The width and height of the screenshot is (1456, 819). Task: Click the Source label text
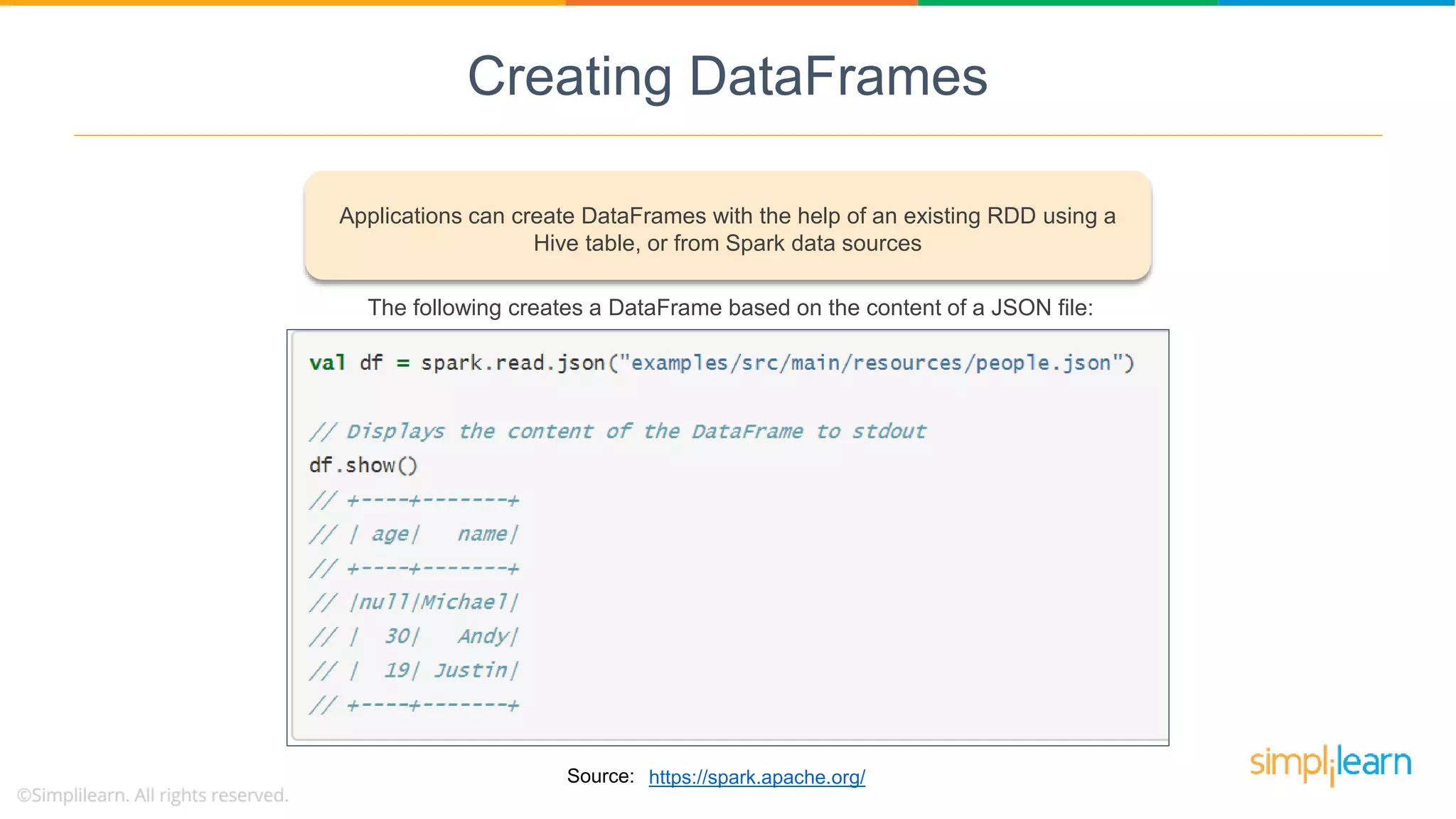(x=600, y=776)
